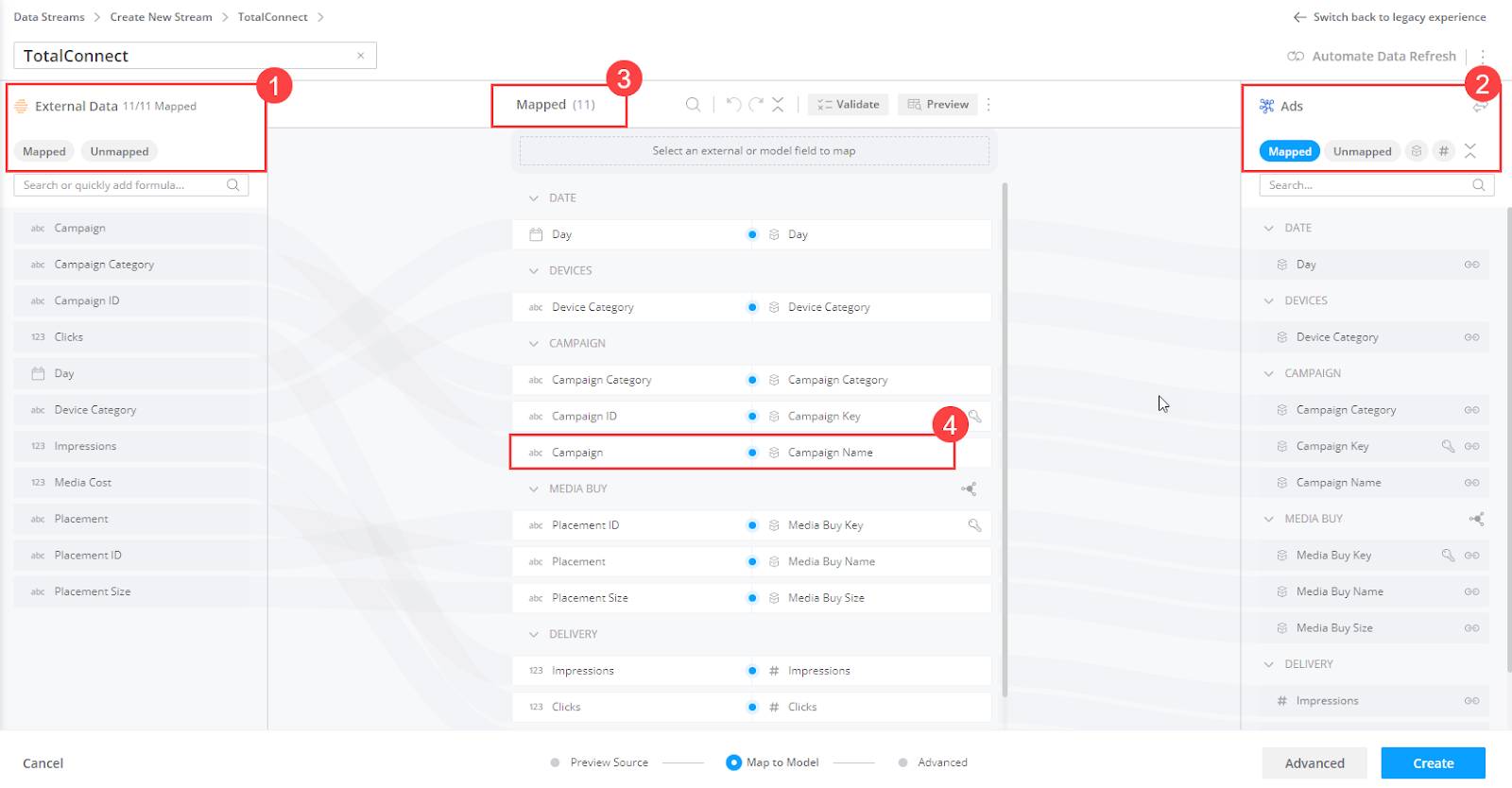The width and height of the screenshot is (1512, 788).
Task: Redo the mapping action
Action: pyautogui.click(x=756, y=104)
